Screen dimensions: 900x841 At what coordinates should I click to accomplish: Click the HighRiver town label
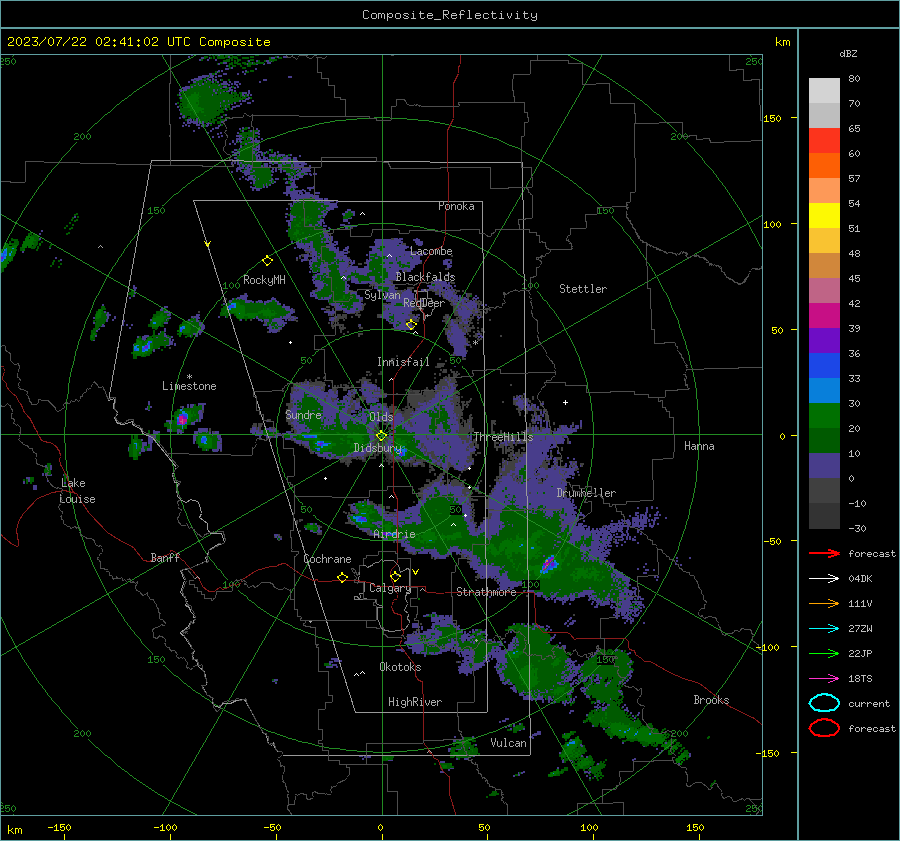415,702
